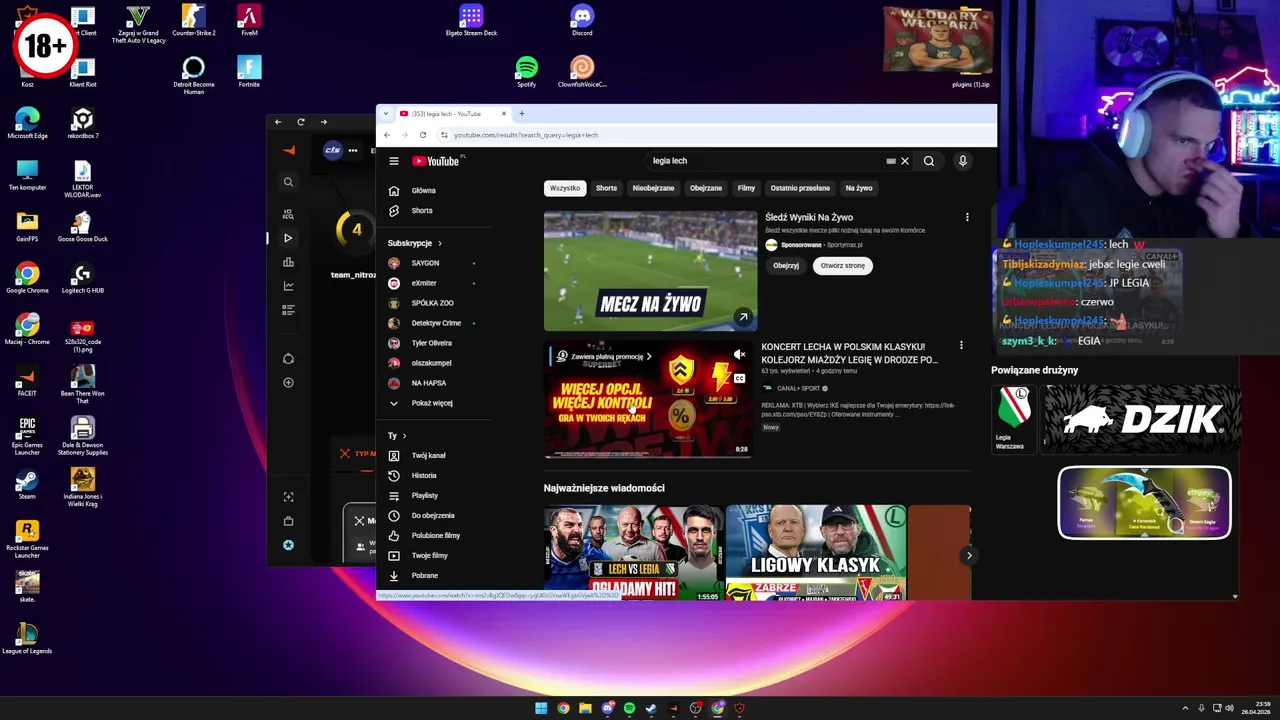
Task: Open Pobrane downloads in sidebar
Action: tap(425, 575)
